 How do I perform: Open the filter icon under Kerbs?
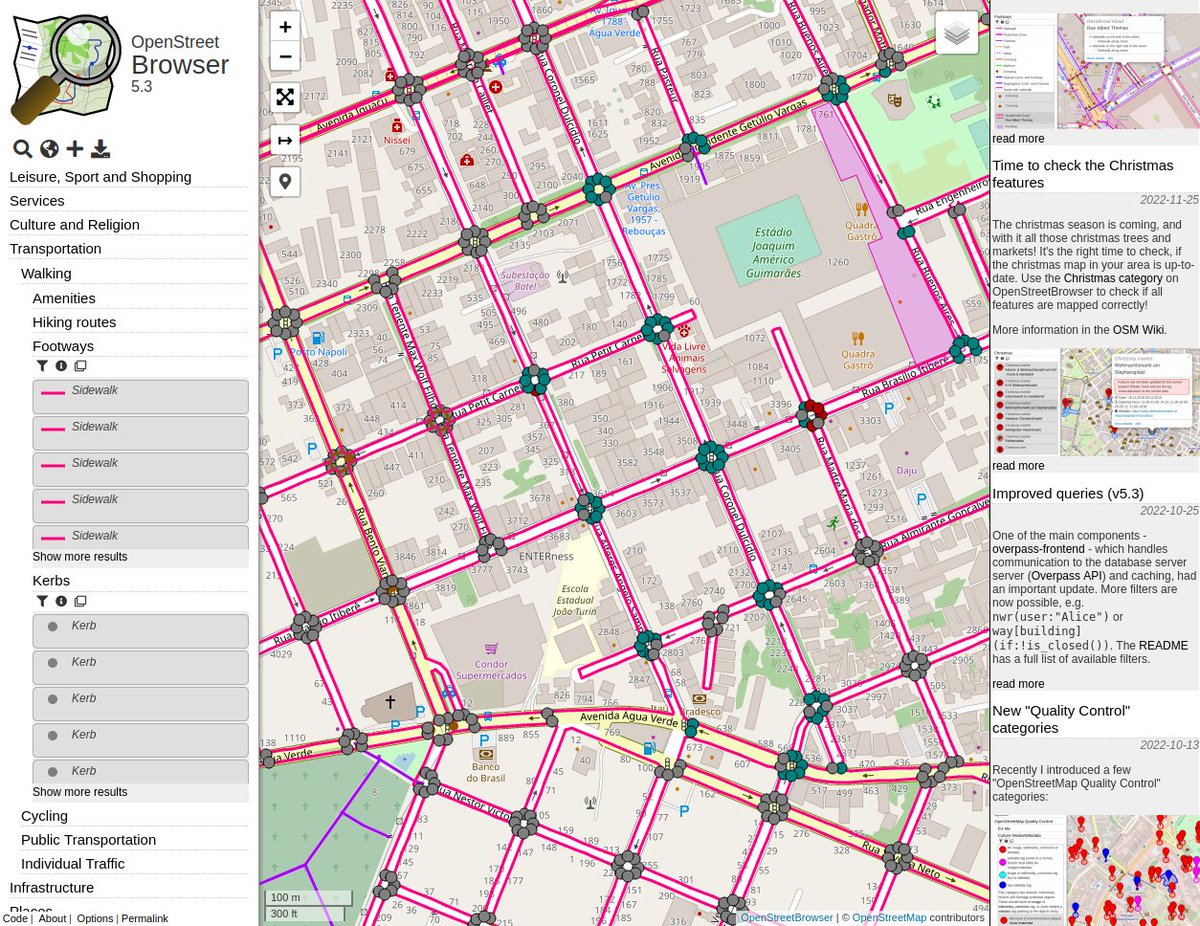pyautogui.click(x=42, y=601)
